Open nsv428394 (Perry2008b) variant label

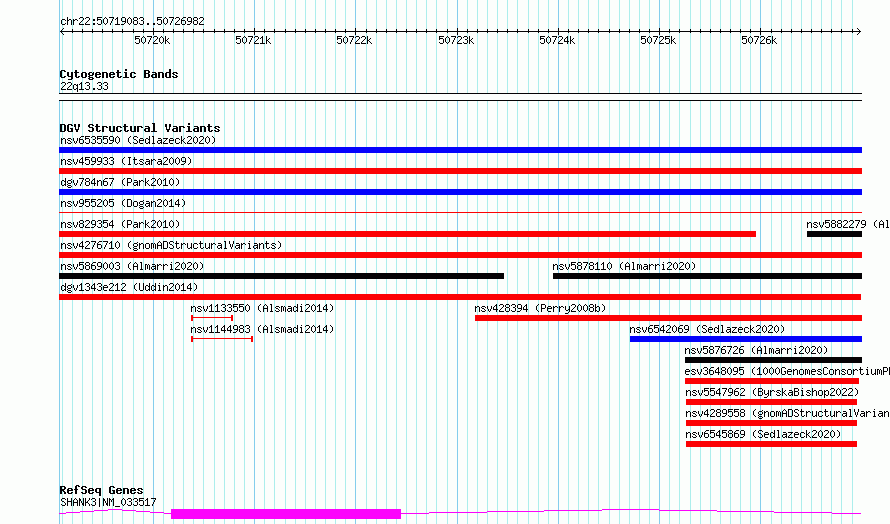(x=540, y=308)
